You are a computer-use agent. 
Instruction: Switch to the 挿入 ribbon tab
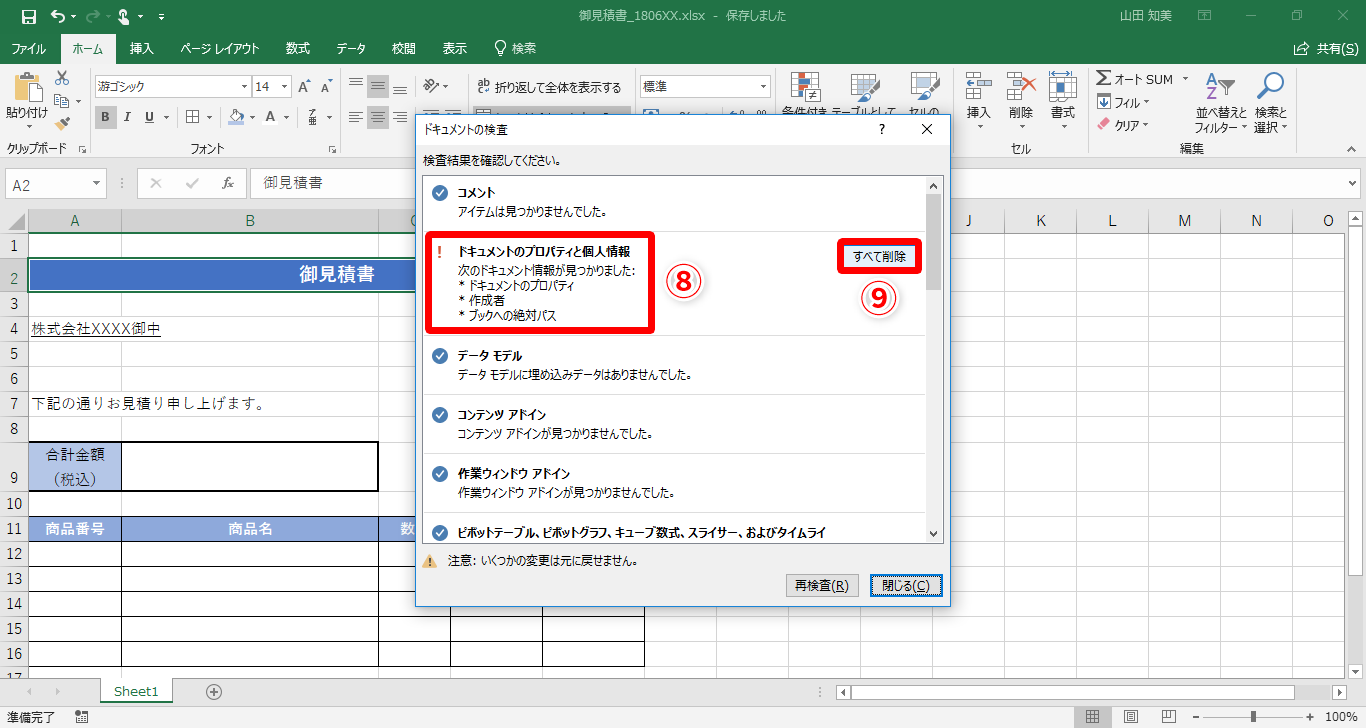(142, 48)
